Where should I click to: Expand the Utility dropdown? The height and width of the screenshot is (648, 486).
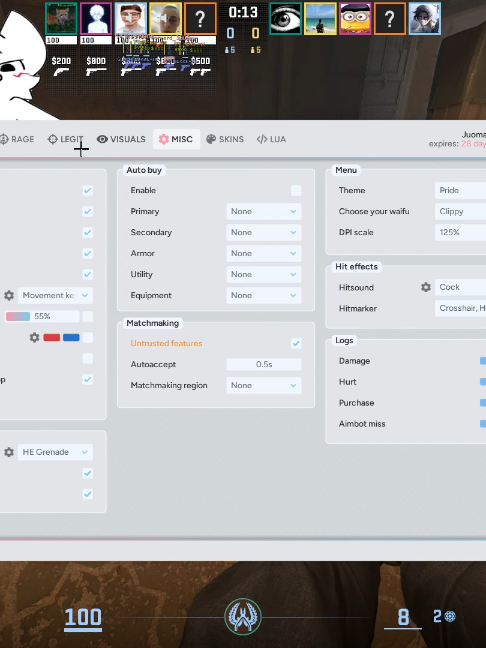click(x=264, y=274)
